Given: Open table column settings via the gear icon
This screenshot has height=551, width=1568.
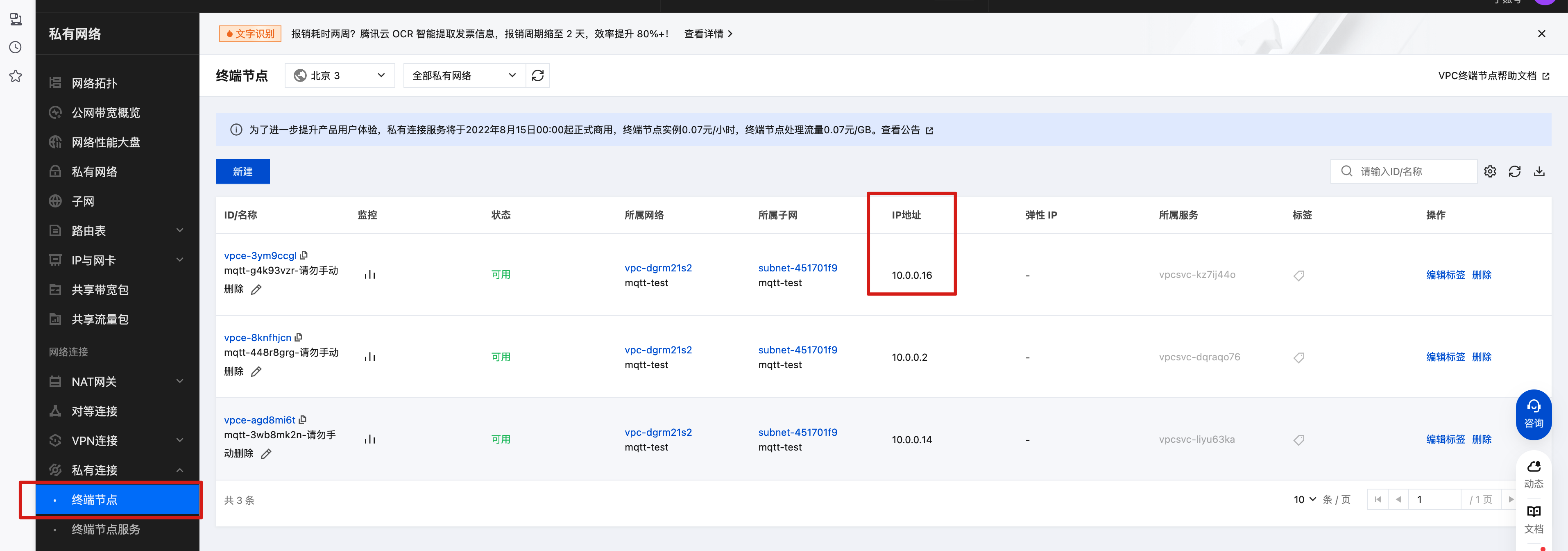Looking at the screenshot, I should tap(1489, 171).
